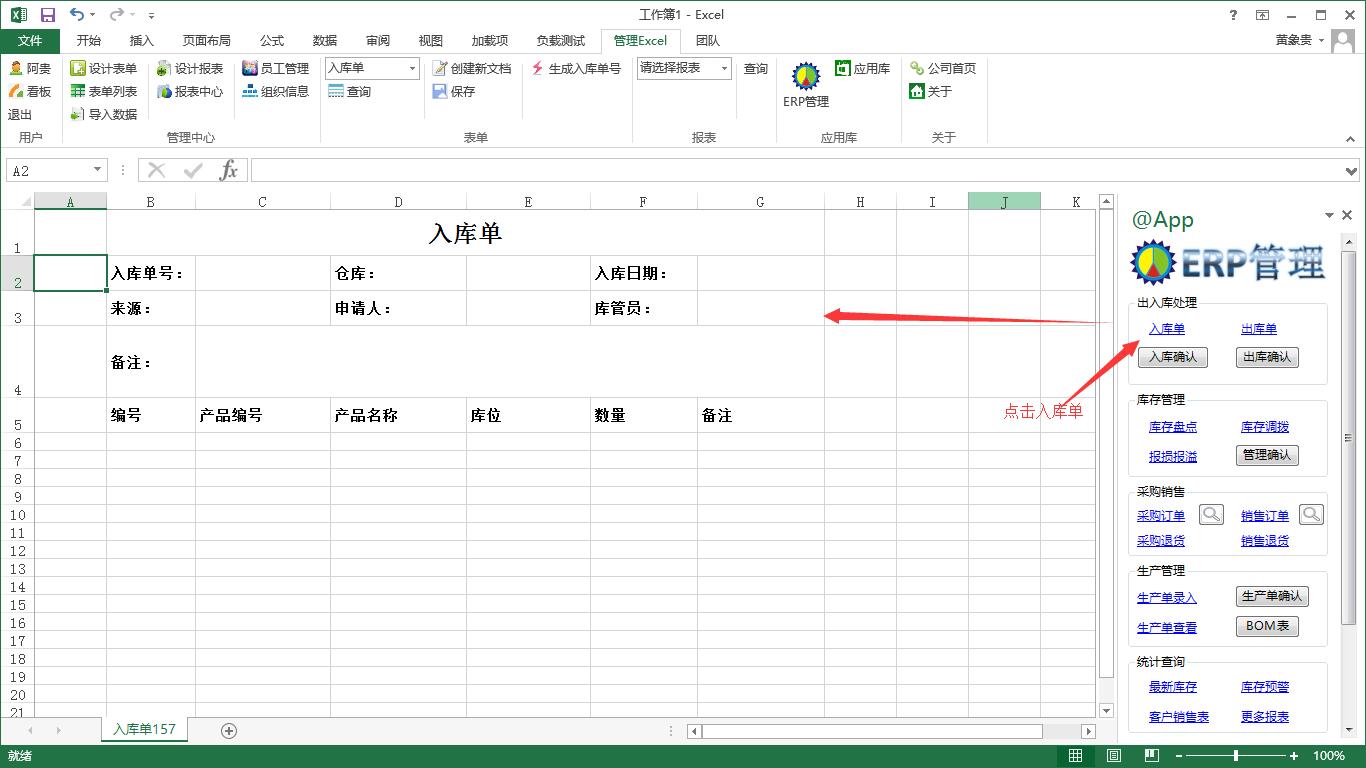The height and width of the screenshot is (768, 1366).
Task: Search purchase orders magnifier next to 采购订单
Action: pyautogui.click(x=1211, y=515)
